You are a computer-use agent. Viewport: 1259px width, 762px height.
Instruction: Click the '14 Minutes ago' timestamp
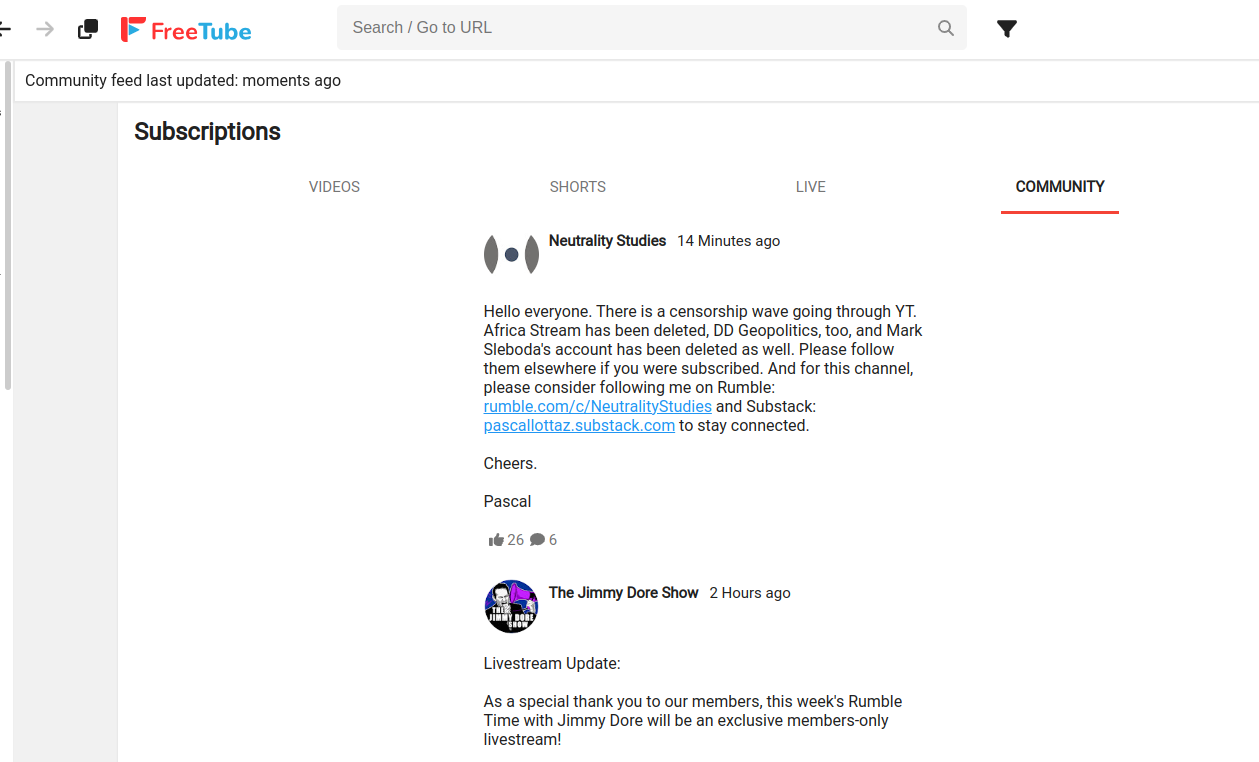(728, 241)
